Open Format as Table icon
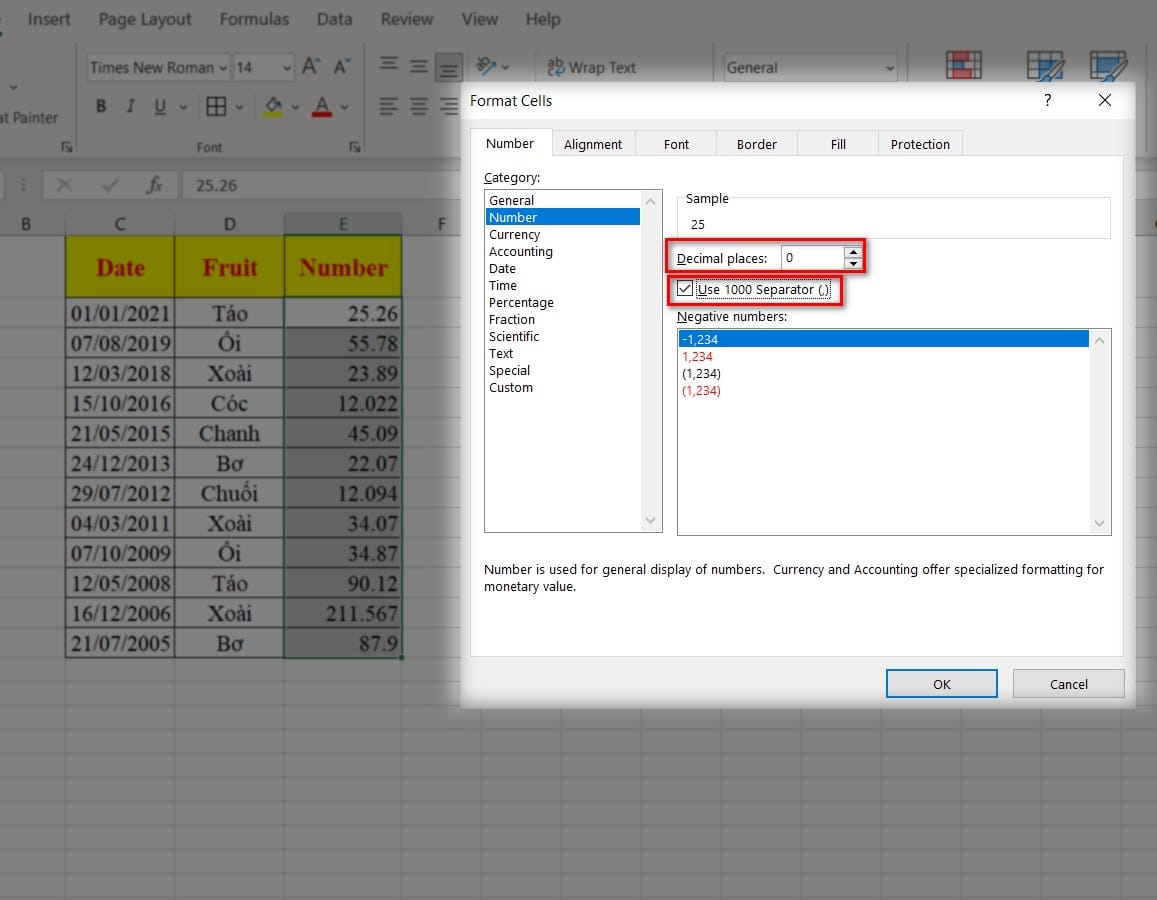1157x900 pixels. point(1045,65)
